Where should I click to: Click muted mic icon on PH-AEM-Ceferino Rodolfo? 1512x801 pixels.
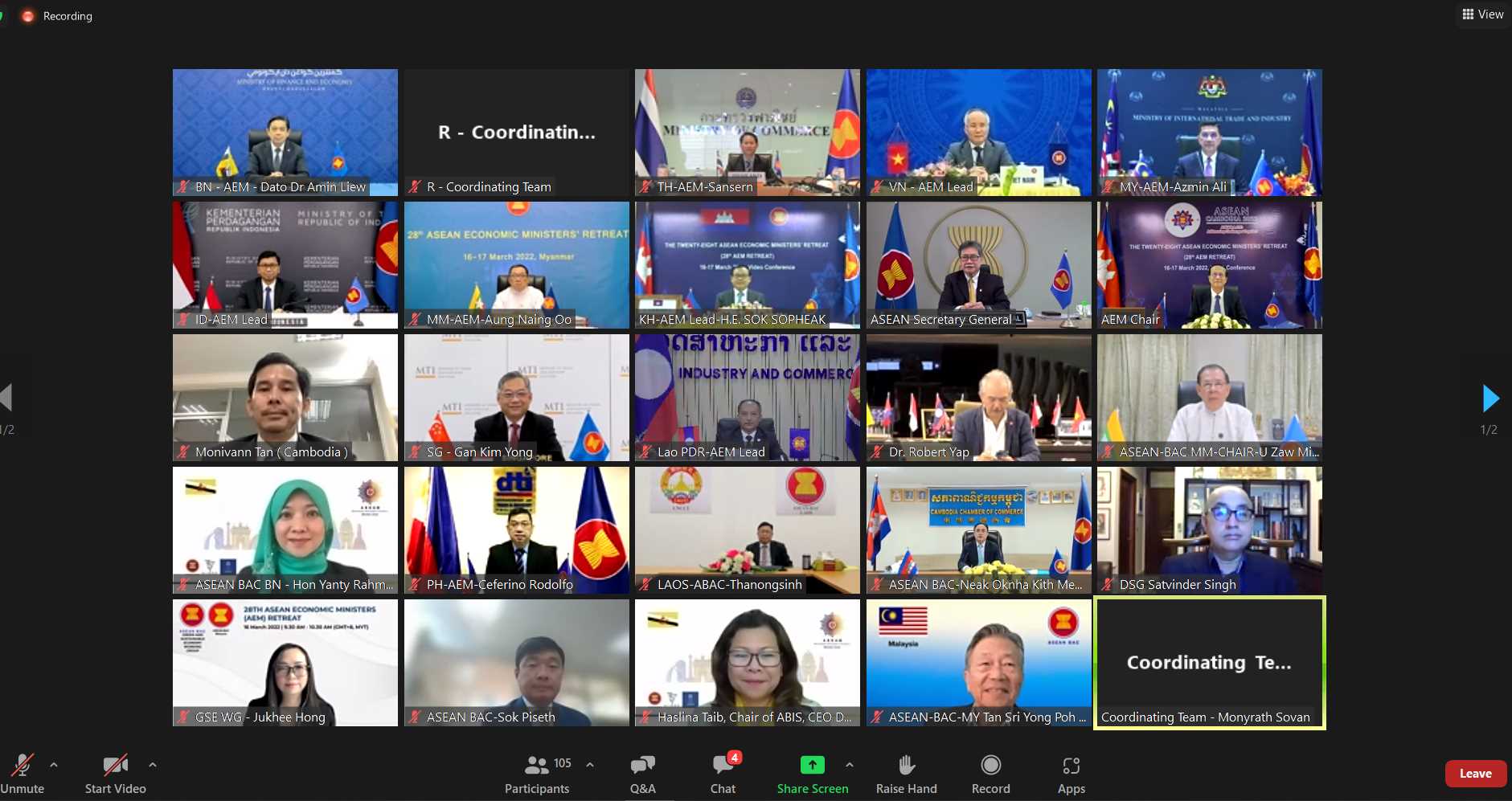415,585
